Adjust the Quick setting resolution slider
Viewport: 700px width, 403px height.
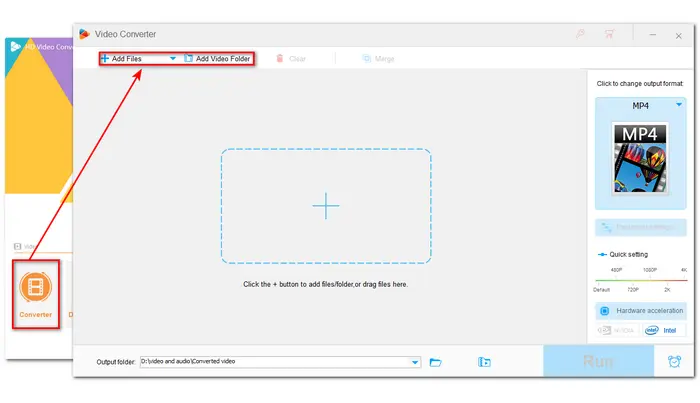641,280
